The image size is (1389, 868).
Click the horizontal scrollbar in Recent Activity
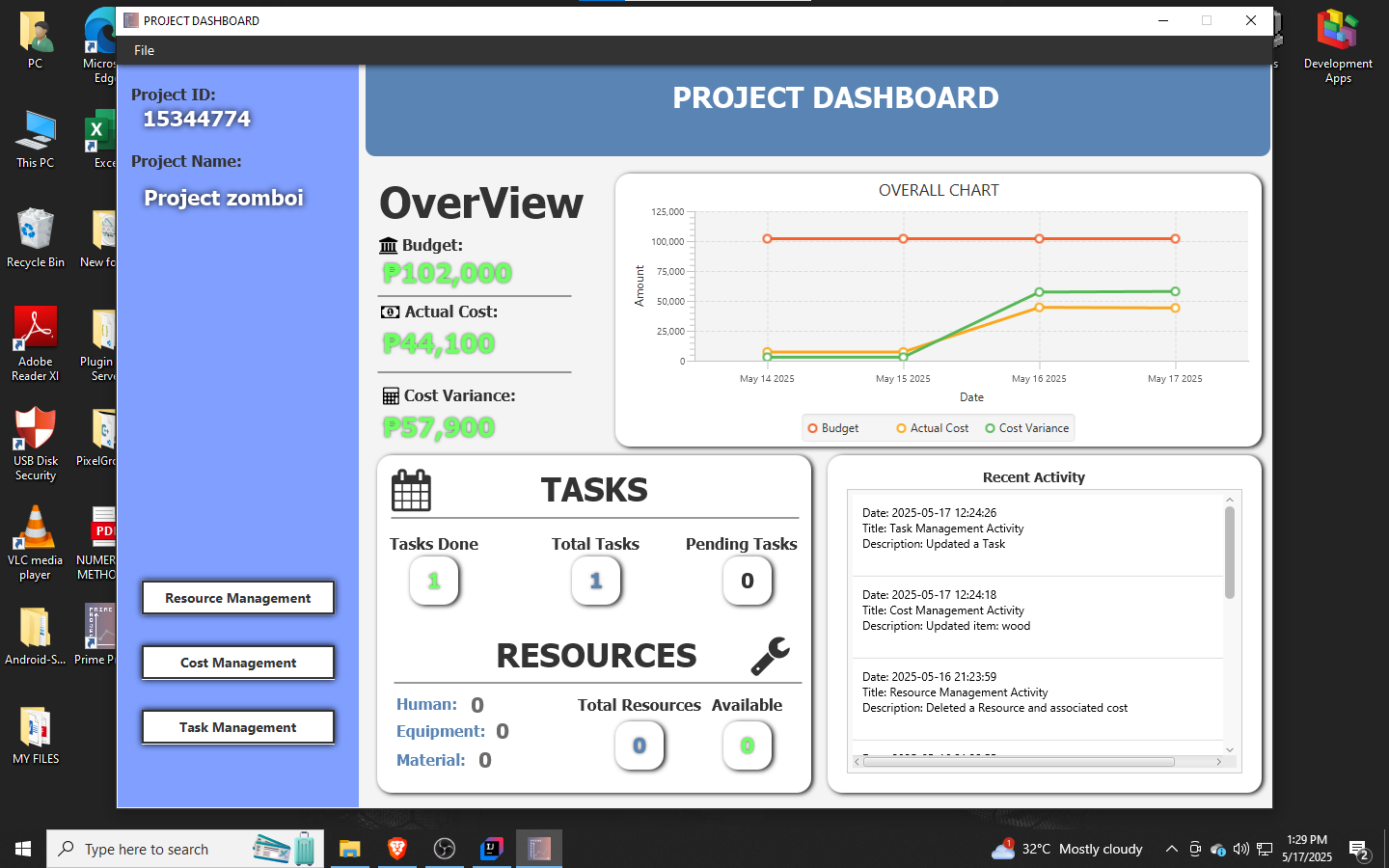pyautogui.click(x=1019, y=762)
